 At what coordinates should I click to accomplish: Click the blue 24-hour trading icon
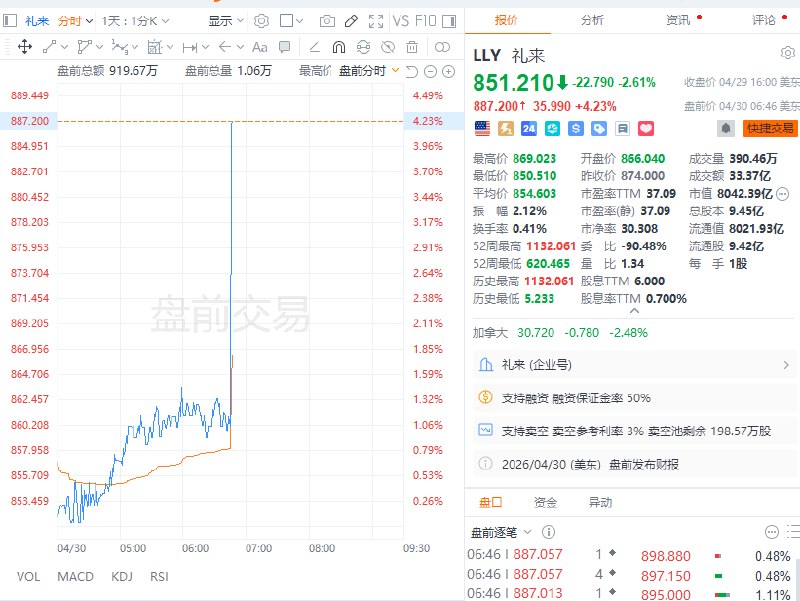coord(529,128)
